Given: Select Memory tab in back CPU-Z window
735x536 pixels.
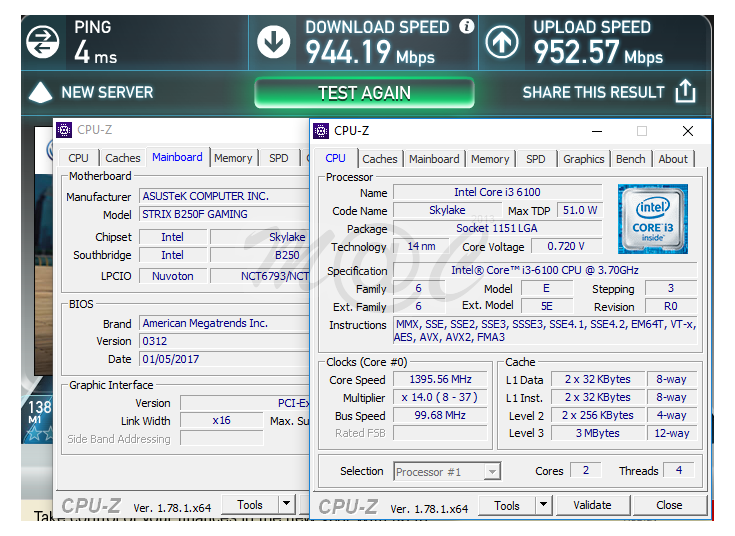Looking at the screenshot, I should (x=233, y=158).
